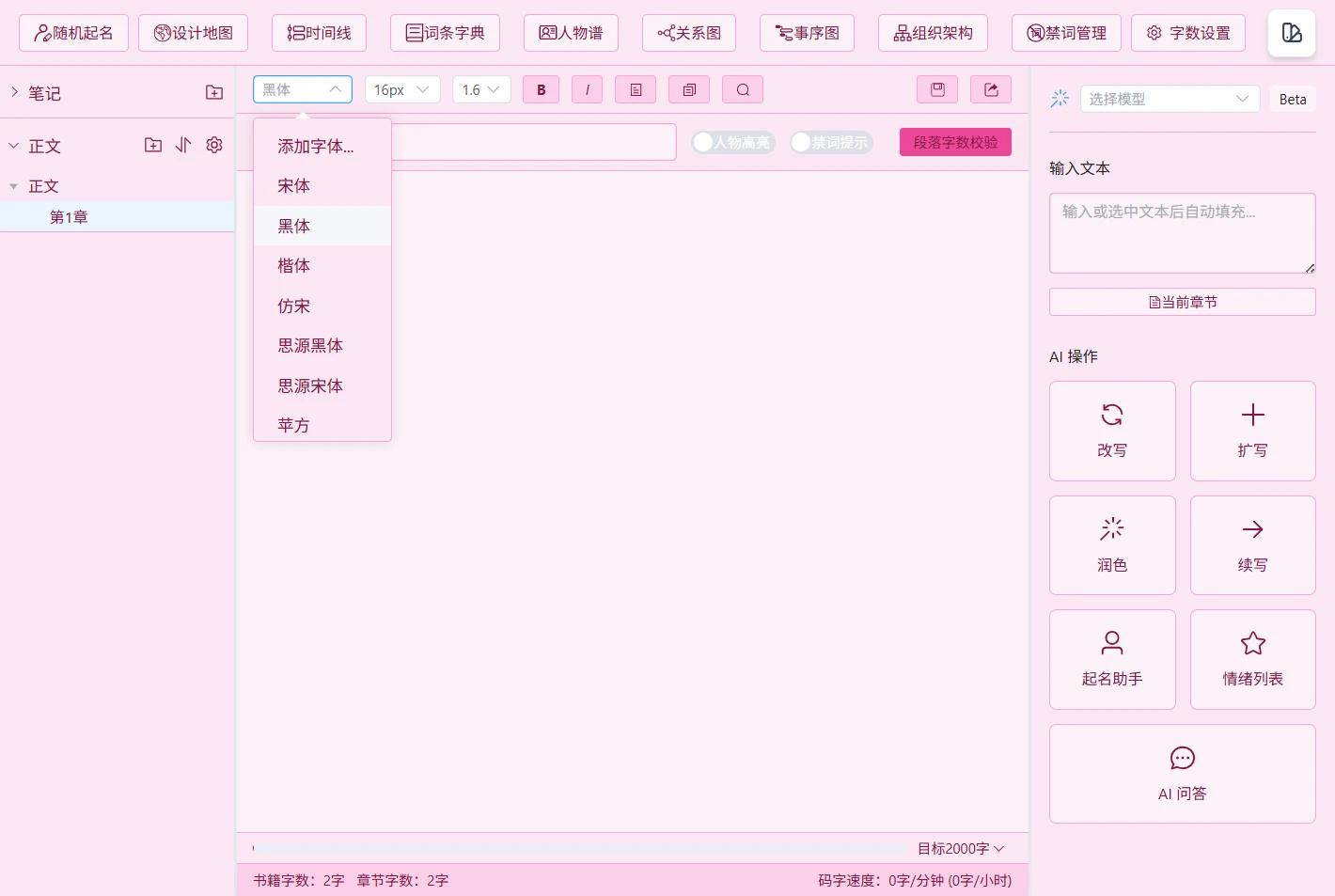1335x896 pixels.
Task: Select 宋体 font option
Action: [x=322, y=185]
